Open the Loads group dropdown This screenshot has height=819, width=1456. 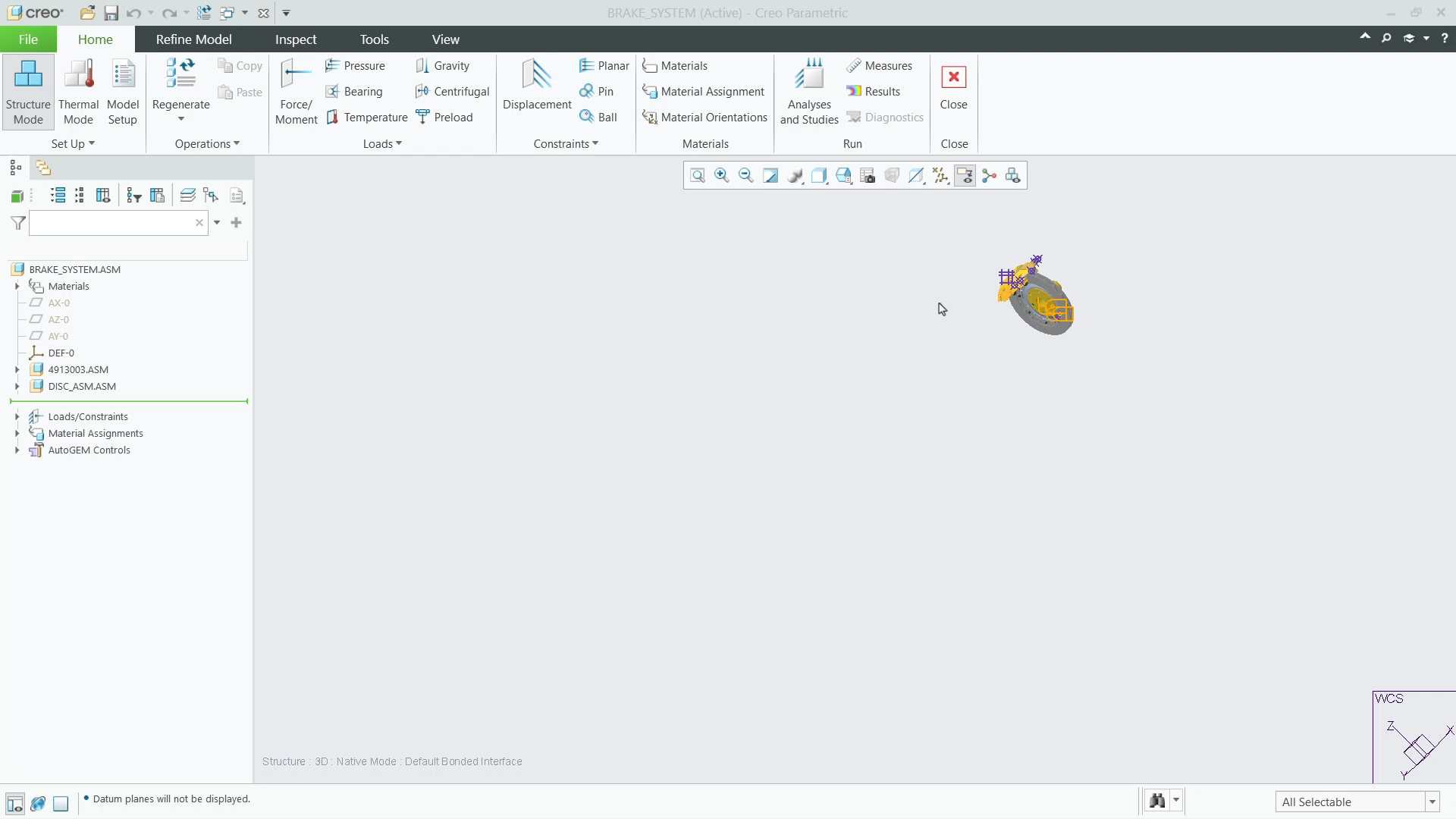[x=382, y=144]
